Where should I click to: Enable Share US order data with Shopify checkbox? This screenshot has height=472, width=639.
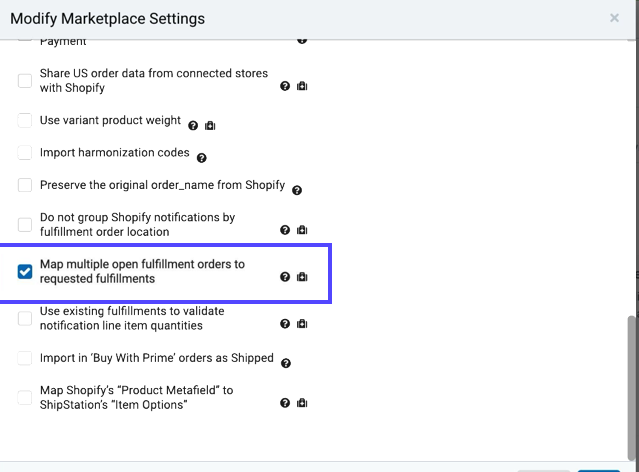pos(25,81)
